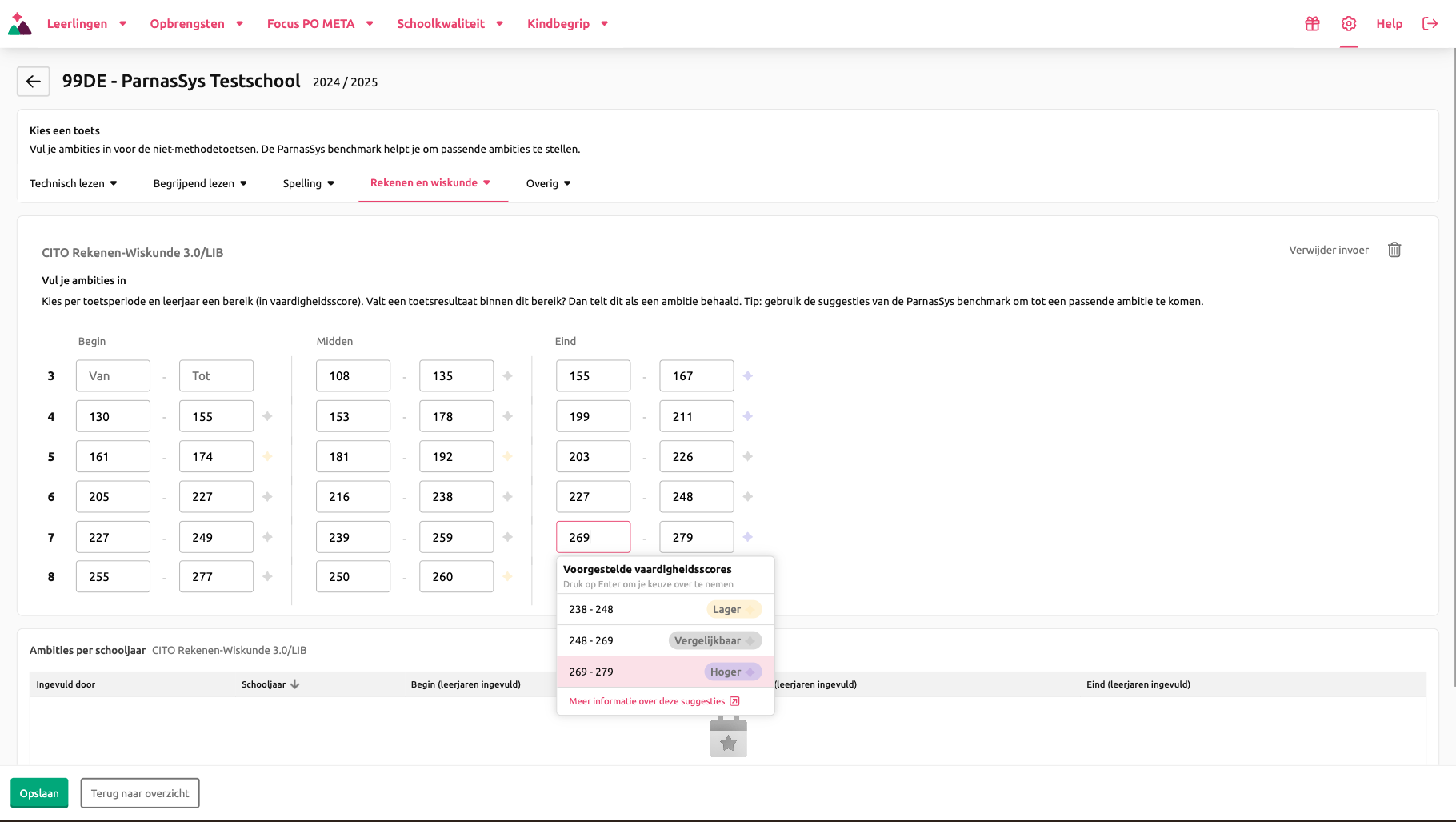Click suggestion sparkle for grade 8 Midden
Image resolution: width=1456 pixels, height=822 pixels.
coord(508,576)
